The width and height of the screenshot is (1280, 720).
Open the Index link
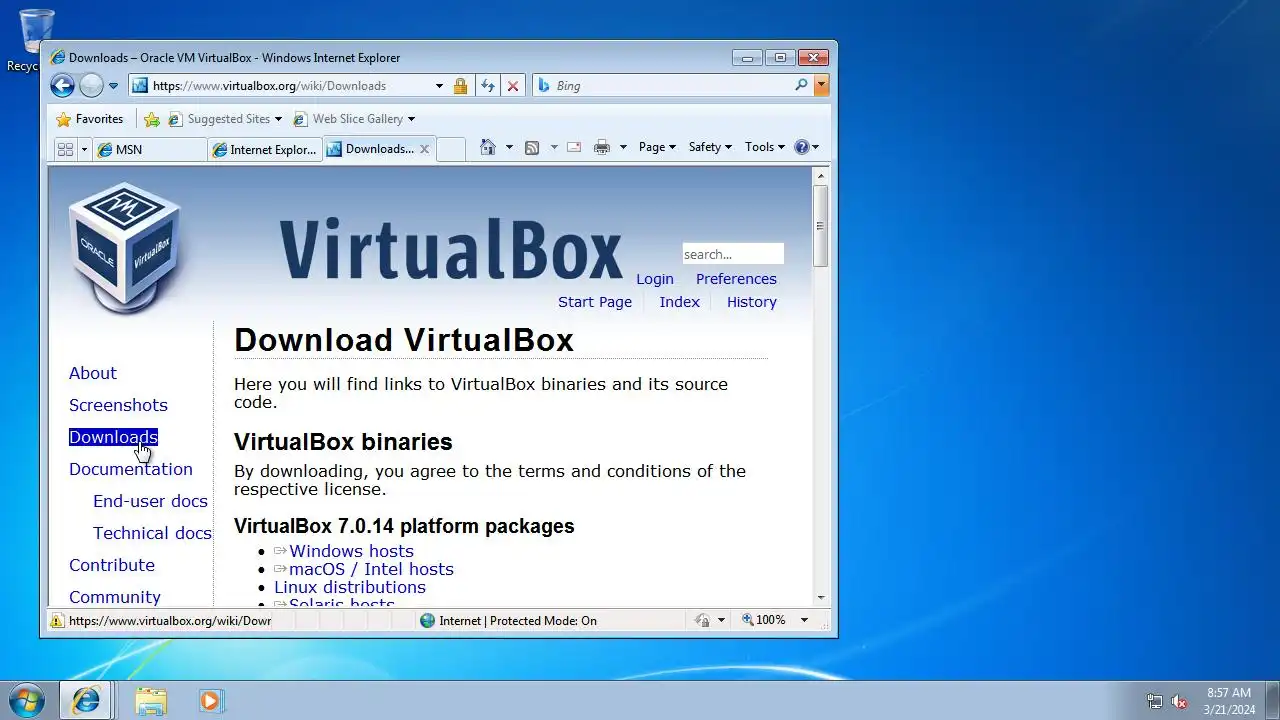coord(679,302)
